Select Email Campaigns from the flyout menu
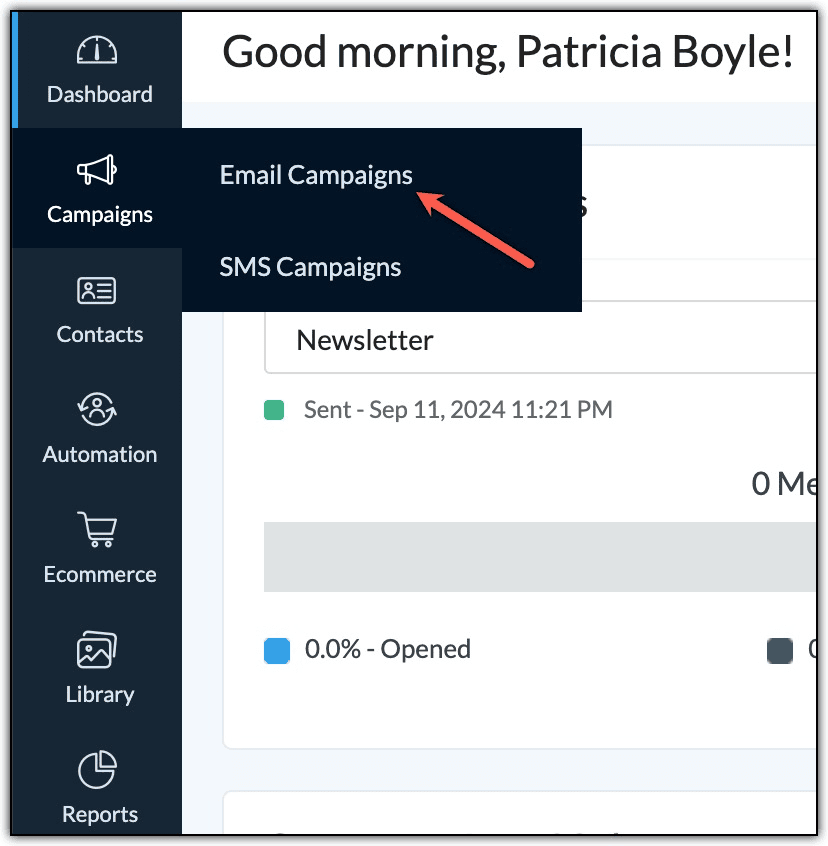This screenshot has width=828, height=846. tap(316, 174)
